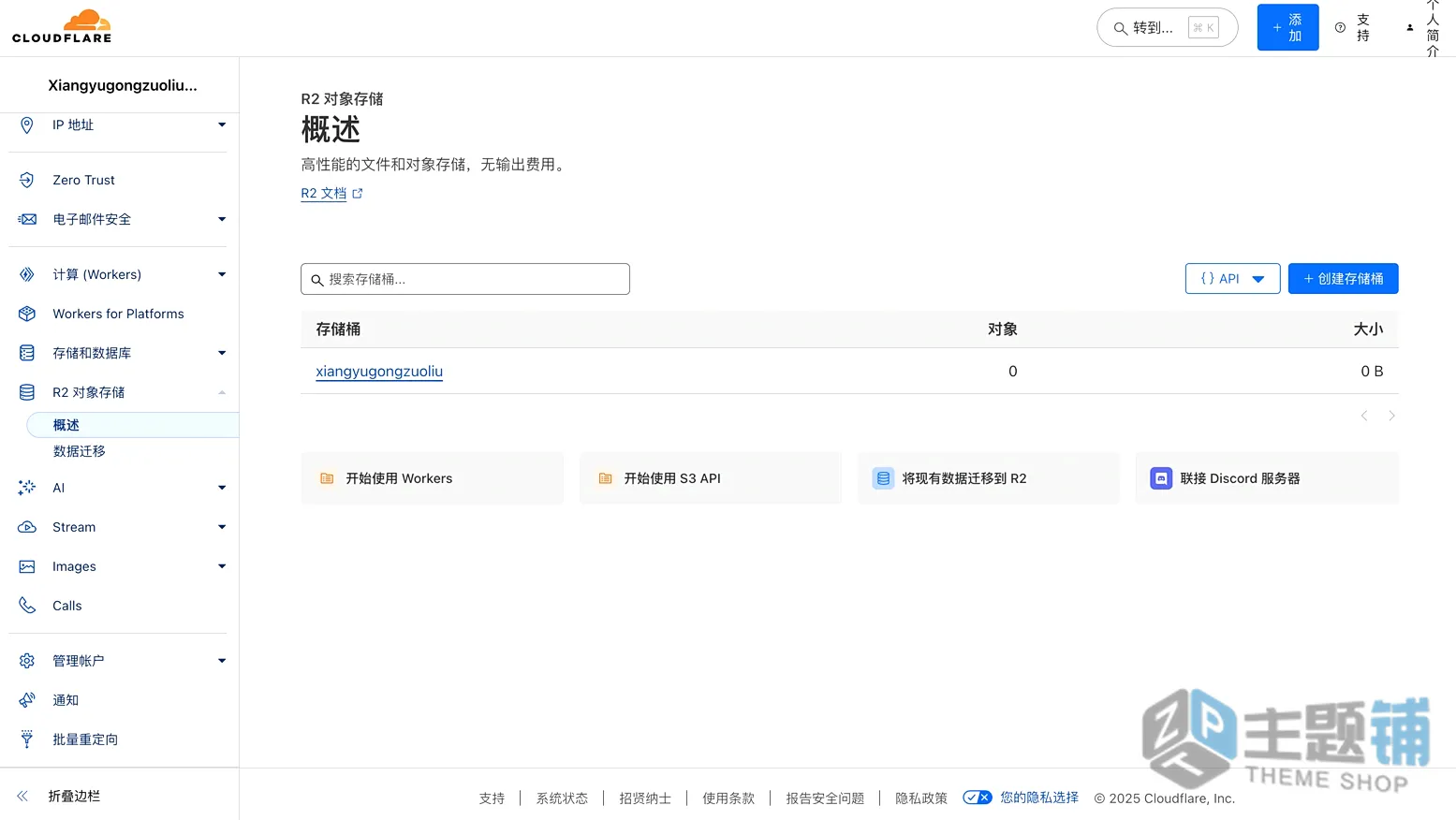
Task: Click the Workers for Platforms cube icon
Action: (27, 314)
